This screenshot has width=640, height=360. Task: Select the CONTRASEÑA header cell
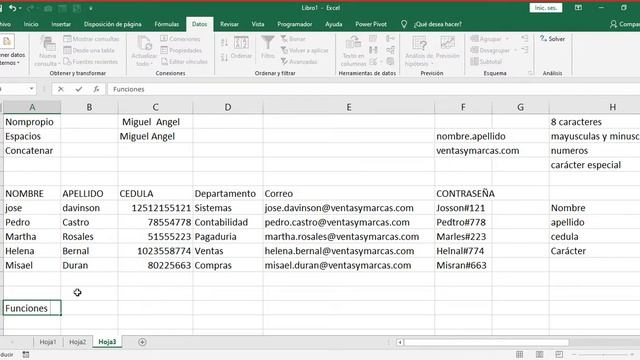pyautogui.click(x=463, y=193)
